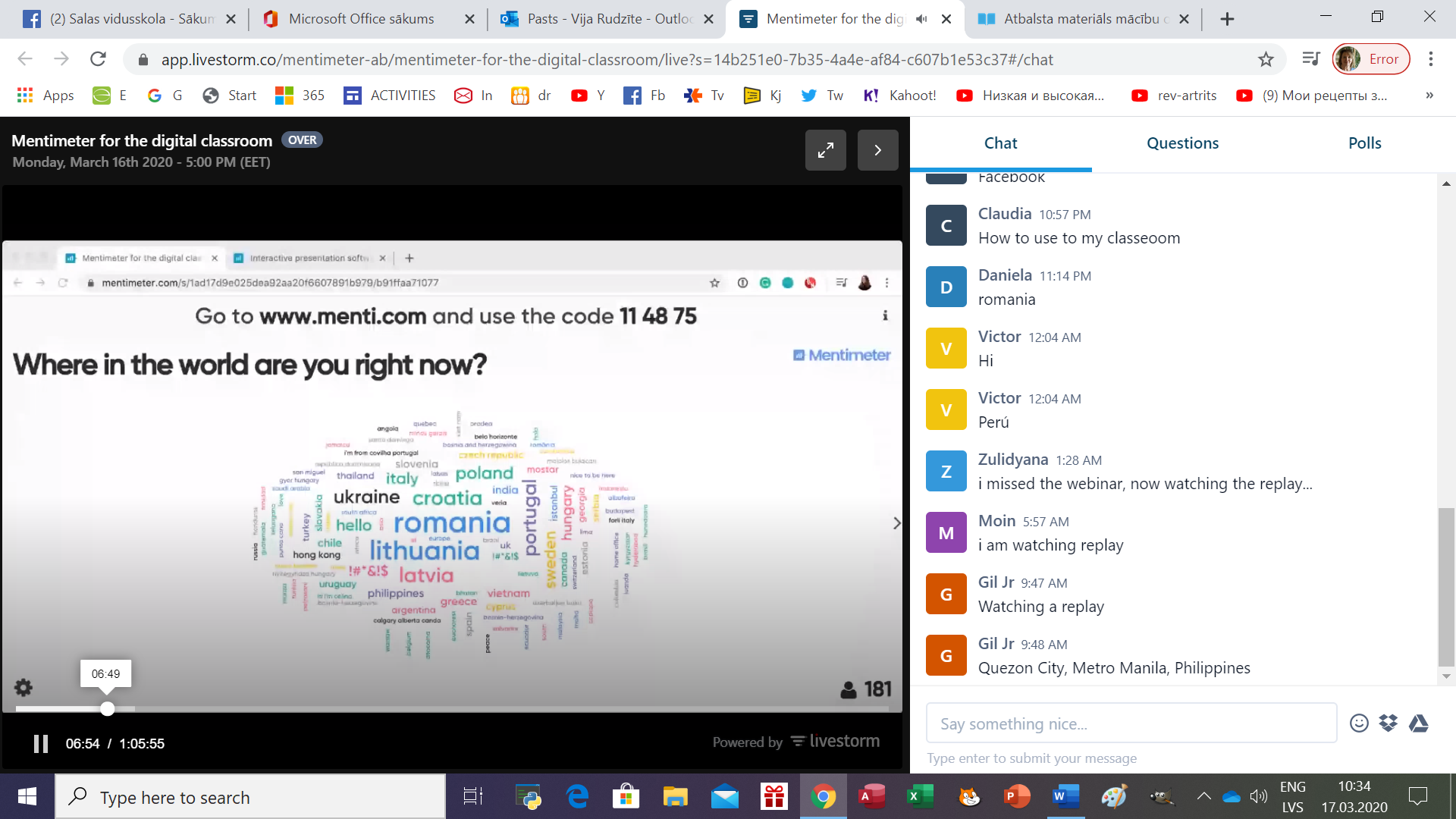Open PowerPoint from the taskbar
Image resolution: width=1456 pixels, height=819 pixels.
[x=1016, y=796]
